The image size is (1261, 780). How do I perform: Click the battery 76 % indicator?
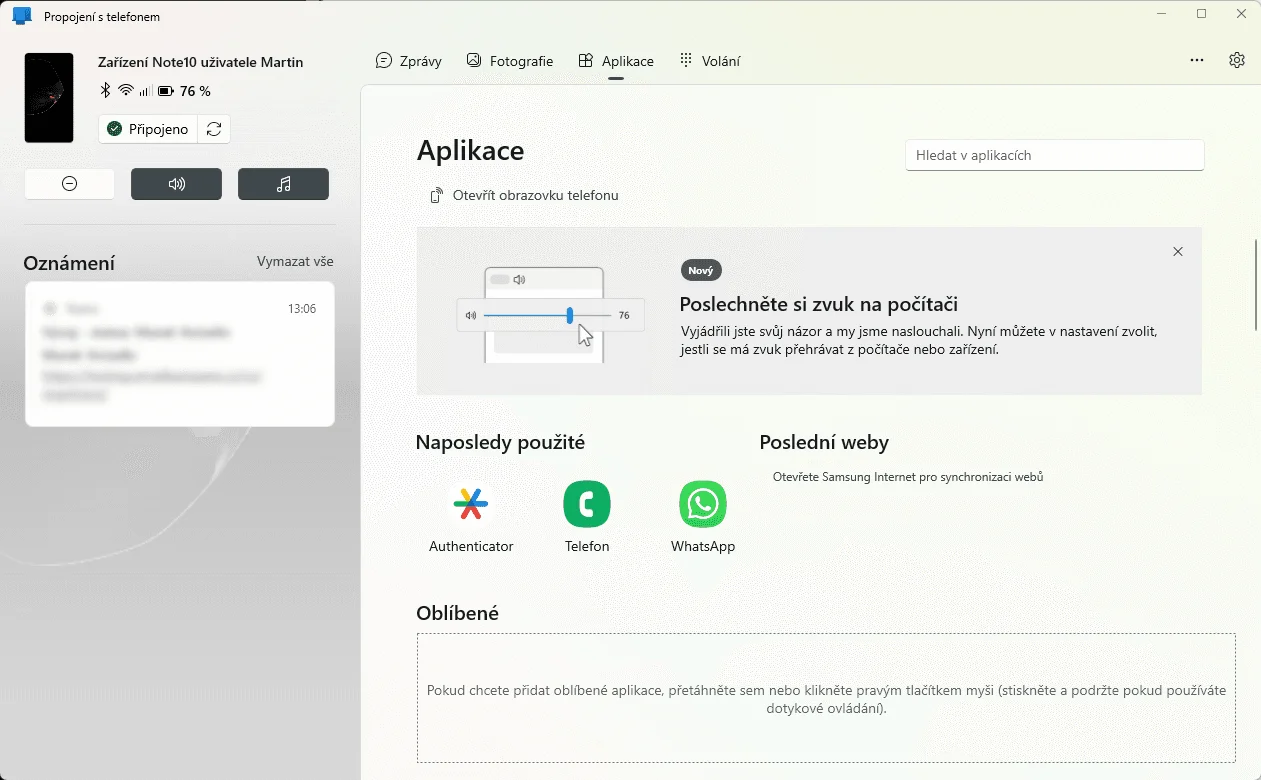tap(185, 91)
